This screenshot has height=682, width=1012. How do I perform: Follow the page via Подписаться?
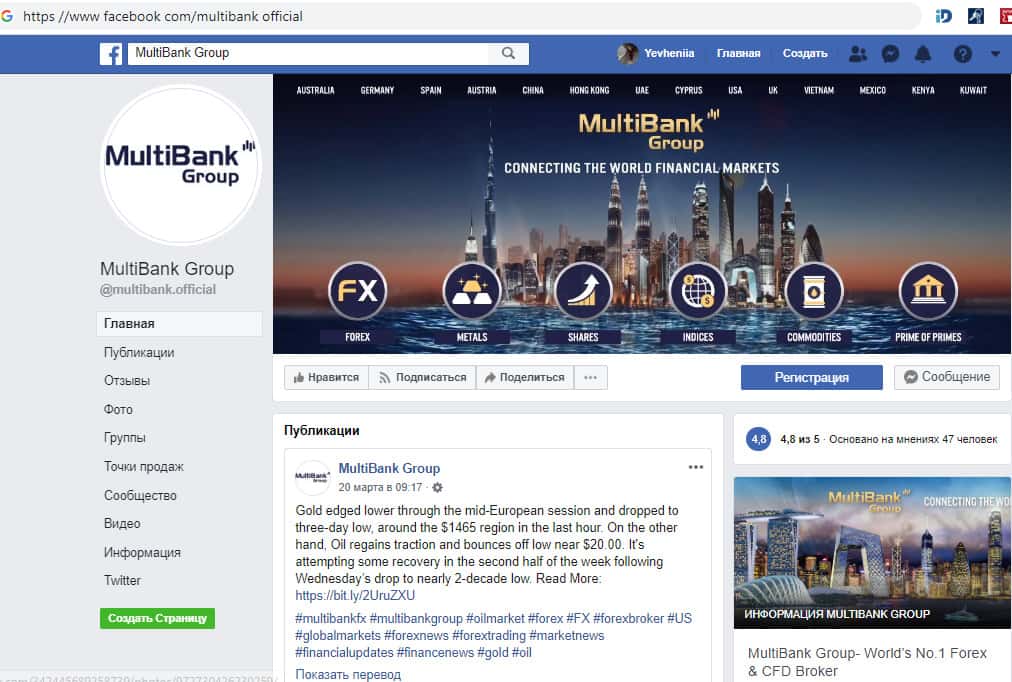[x=422, y=377]
